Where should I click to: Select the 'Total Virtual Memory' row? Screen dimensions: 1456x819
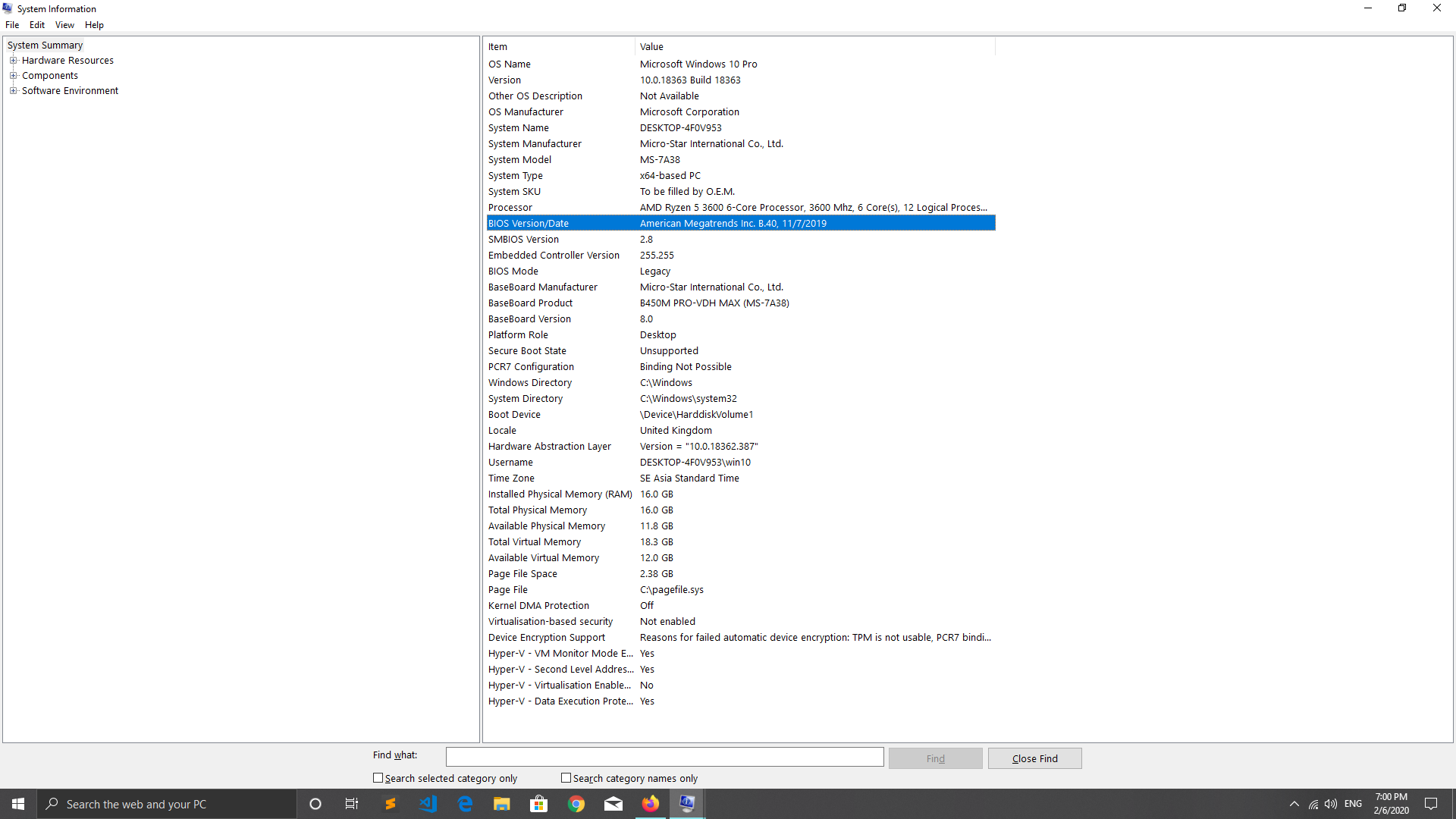740,542
